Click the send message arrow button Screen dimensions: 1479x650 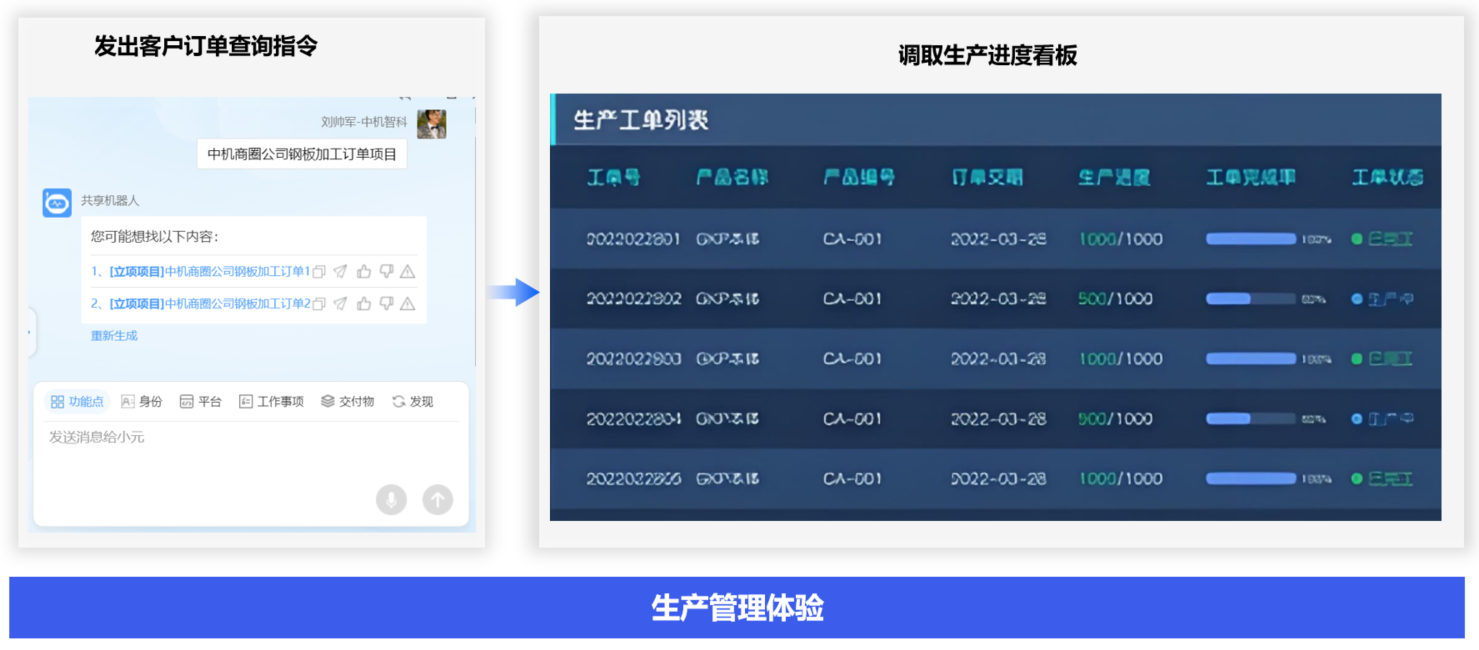coord(437,499)
